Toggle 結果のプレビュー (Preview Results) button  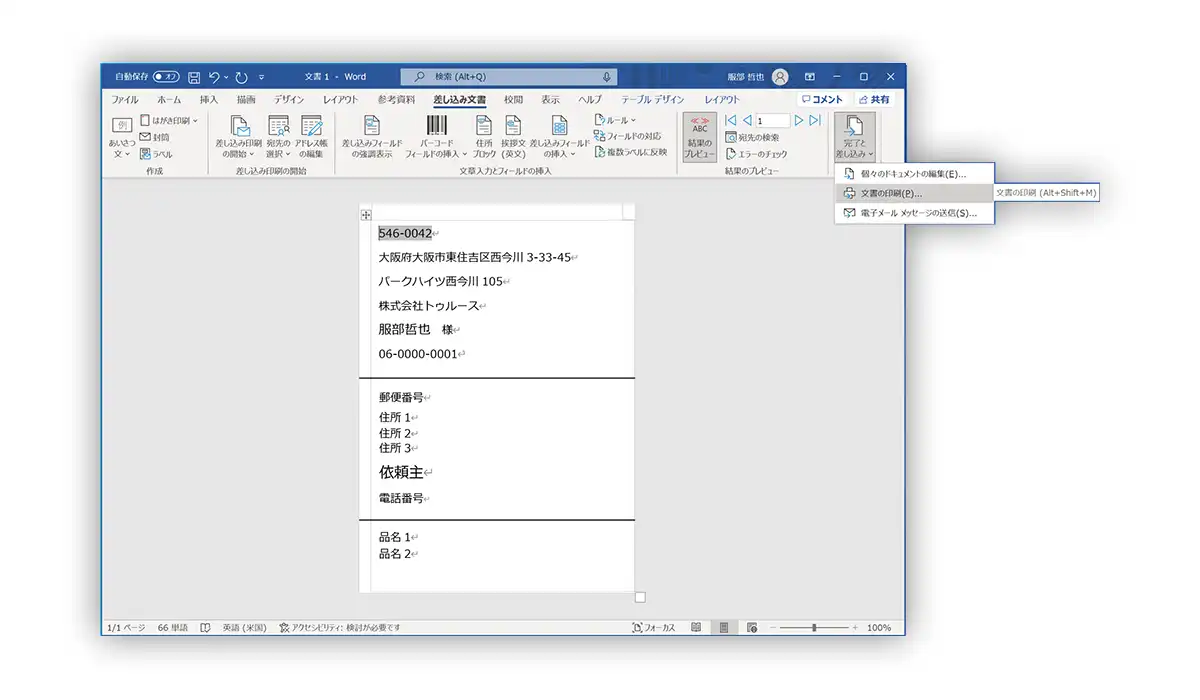tap(699, 136)
